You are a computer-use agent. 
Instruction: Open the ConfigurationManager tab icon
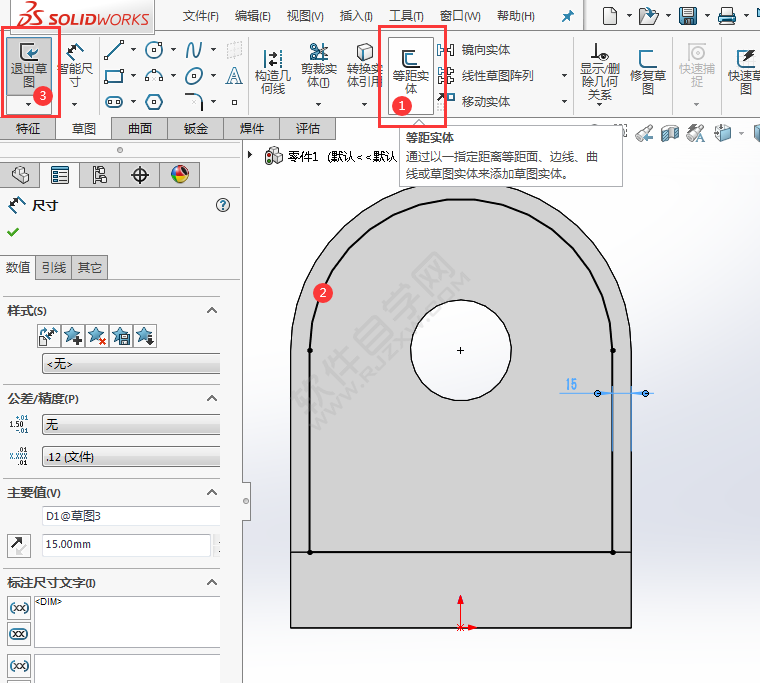(99, 175)
